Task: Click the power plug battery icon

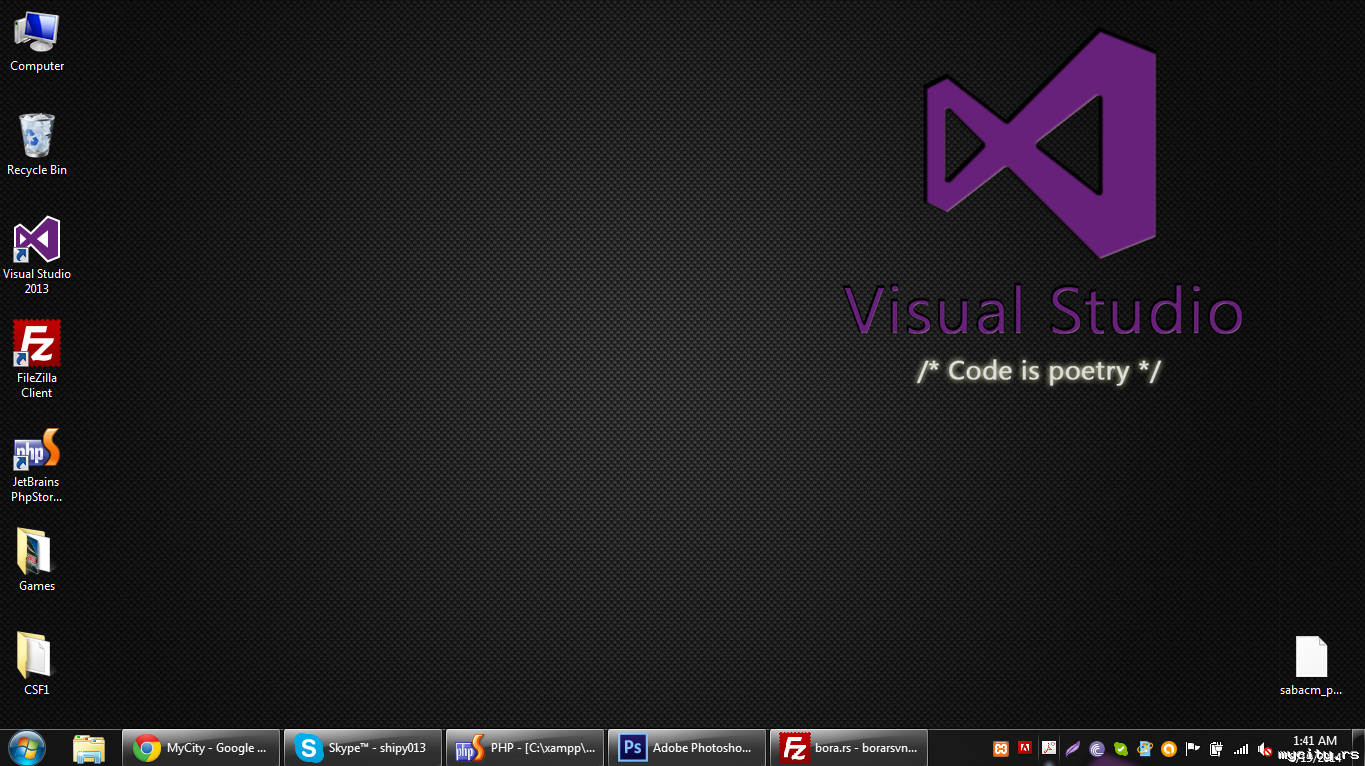Action: 1217,748
